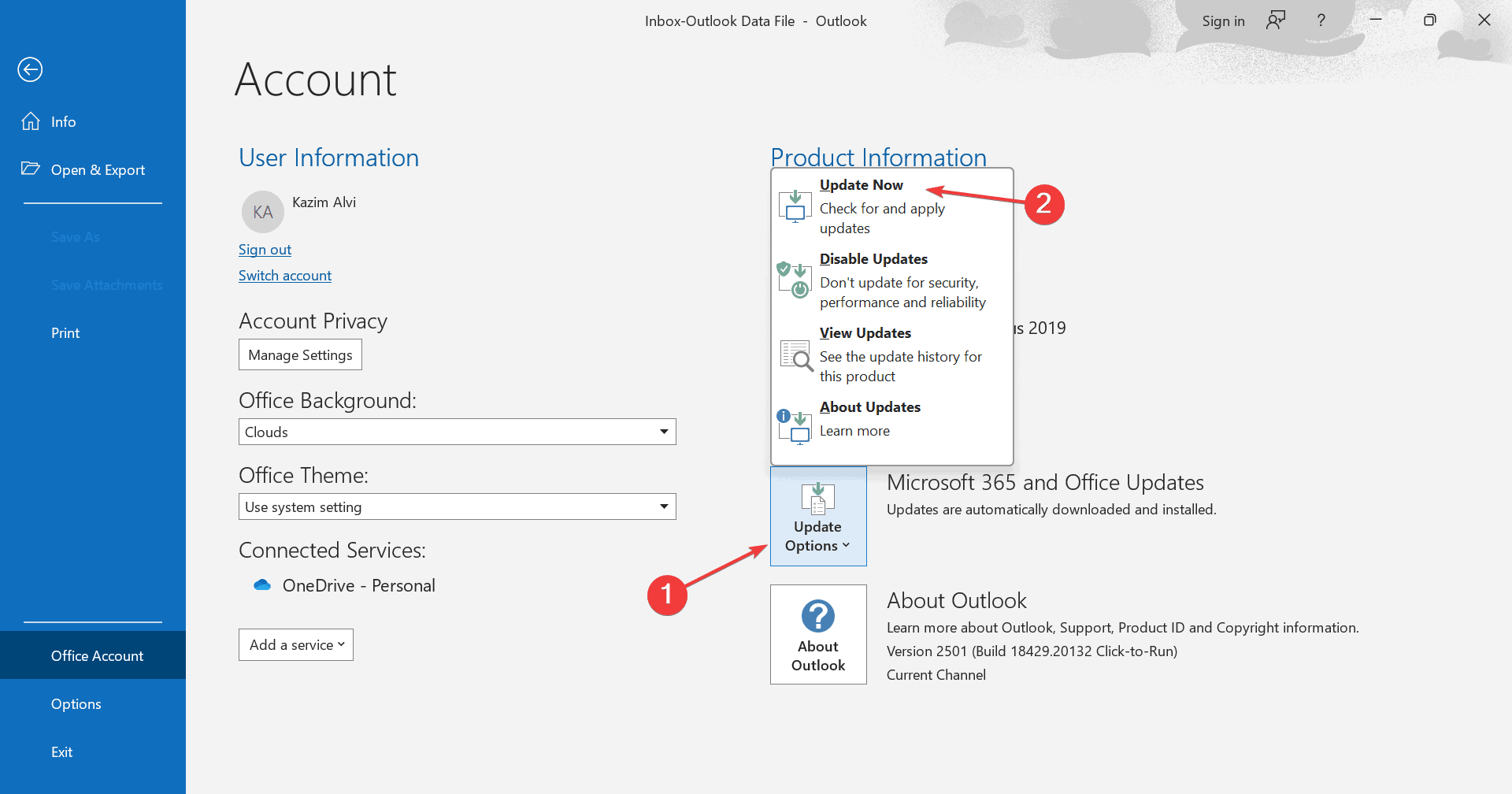The image size is (1512, 794).
Task: Toggle the Update Options dropdown button
Action: coord(818,516)
